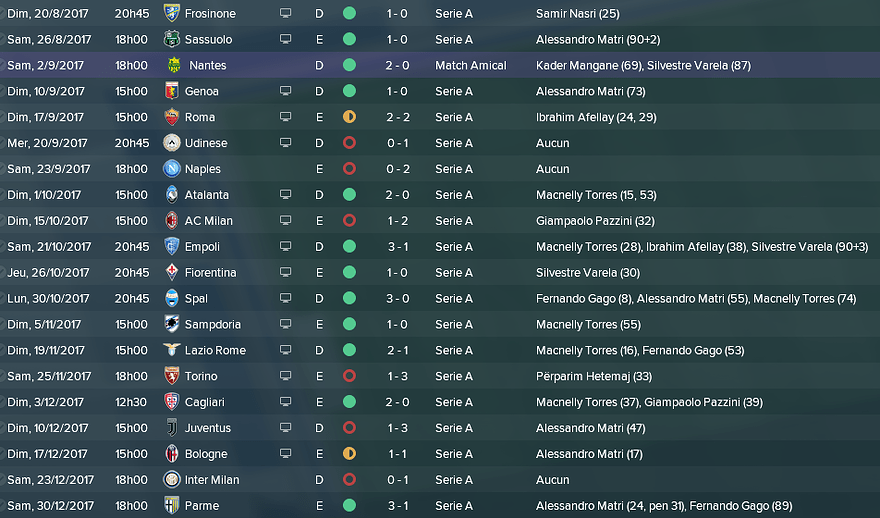Viewport: 880px width, 518px height.
Task: Click the orange draw indicator for Roma match
Action: click(x=349, y=117)
